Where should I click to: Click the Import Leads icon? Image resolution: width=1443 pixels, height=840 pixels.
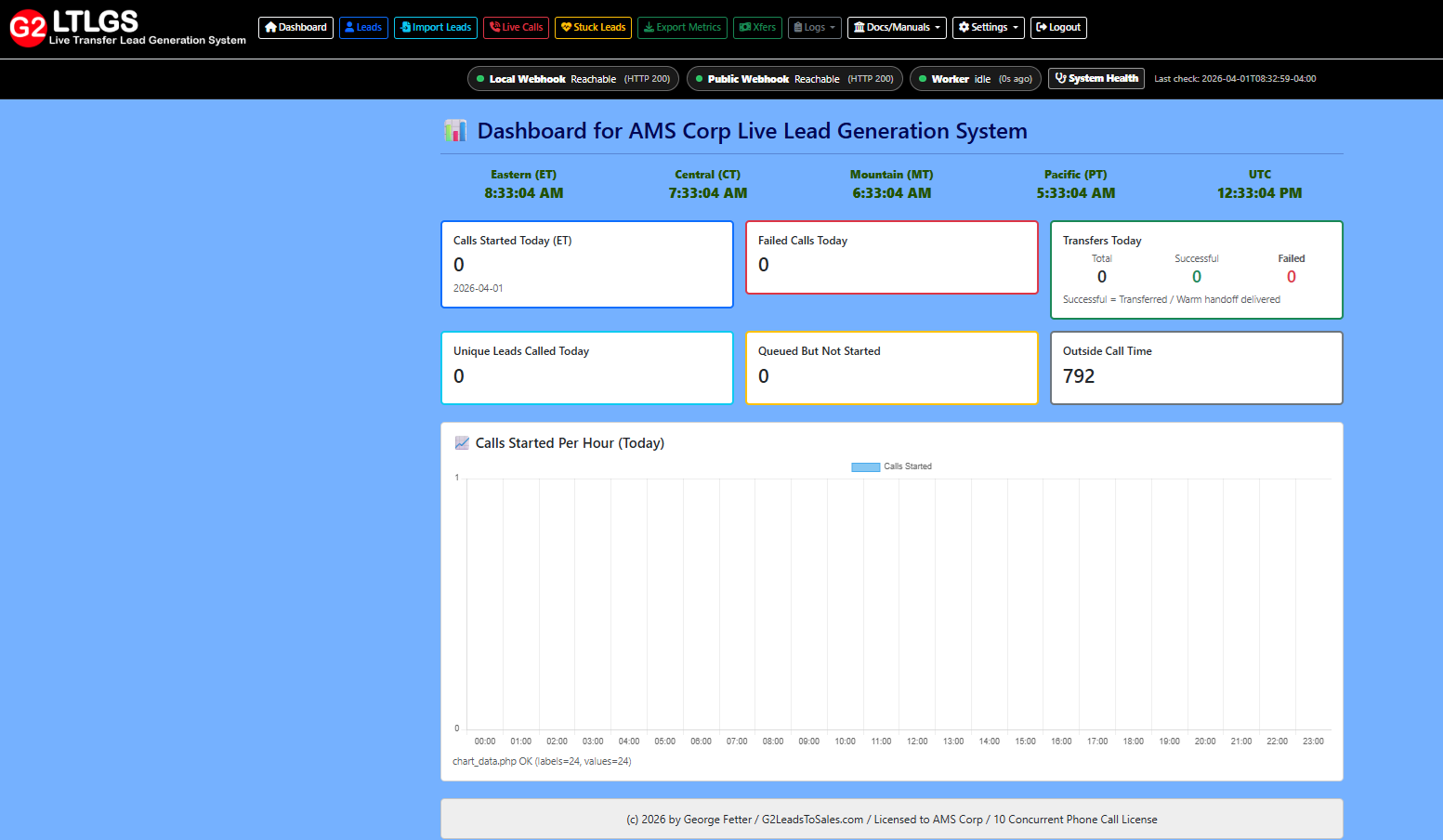[404, 27]
